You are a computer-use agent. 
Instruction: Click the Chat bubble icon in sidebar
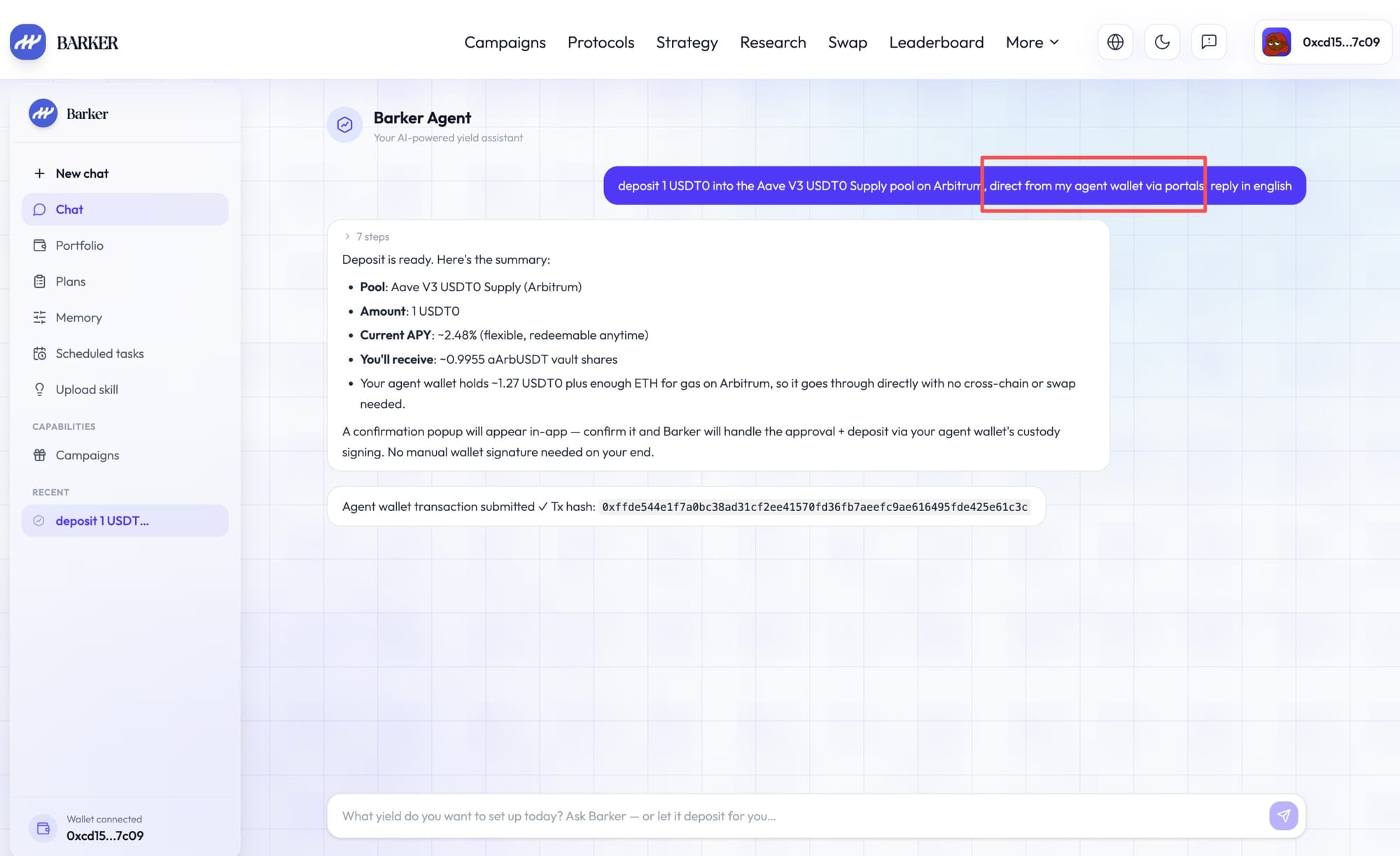click(x=39, y=209)
